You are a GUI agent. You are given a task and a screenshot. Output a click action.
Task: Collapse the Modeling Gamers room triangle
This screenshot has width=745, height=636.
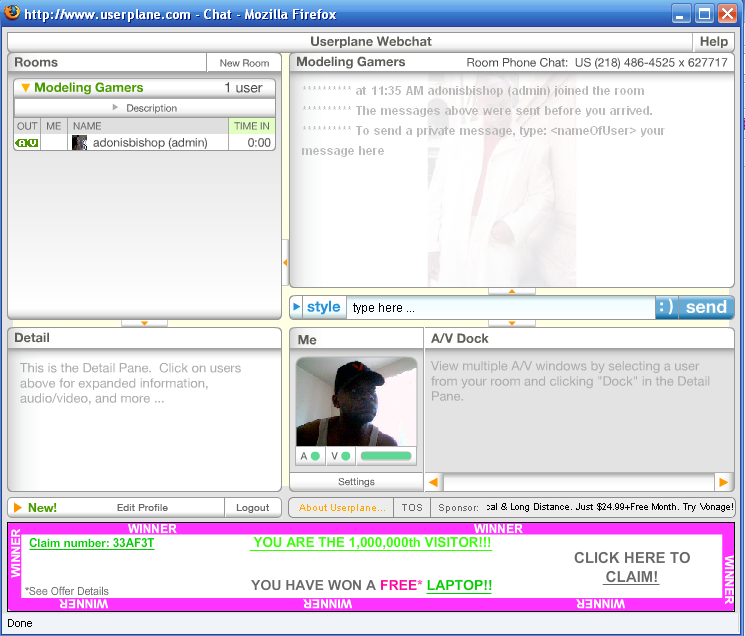(26, 87)
